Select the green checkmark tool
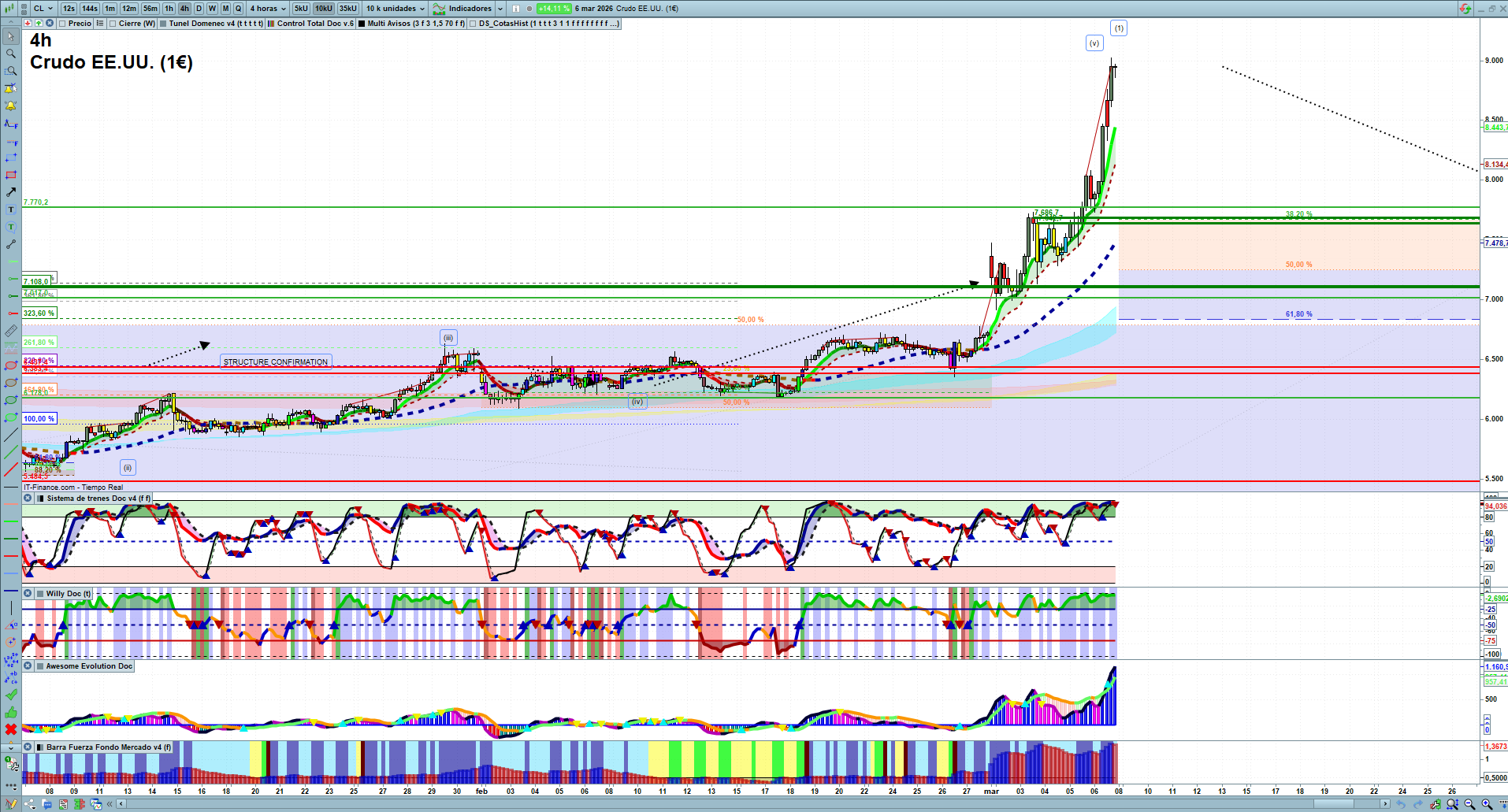1508x812 pixels. pyautogui.click(x=11, y=695)
